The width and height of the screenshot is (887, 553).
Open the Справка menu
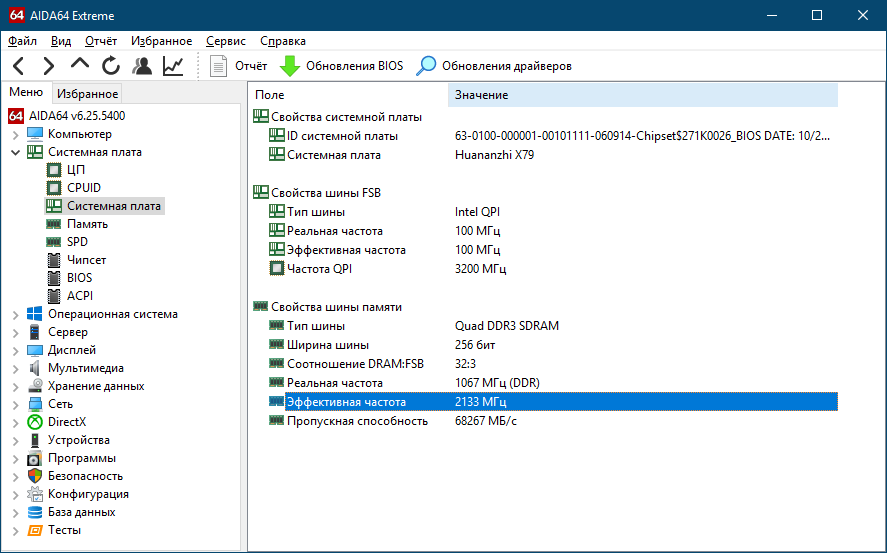click(283, 41)
